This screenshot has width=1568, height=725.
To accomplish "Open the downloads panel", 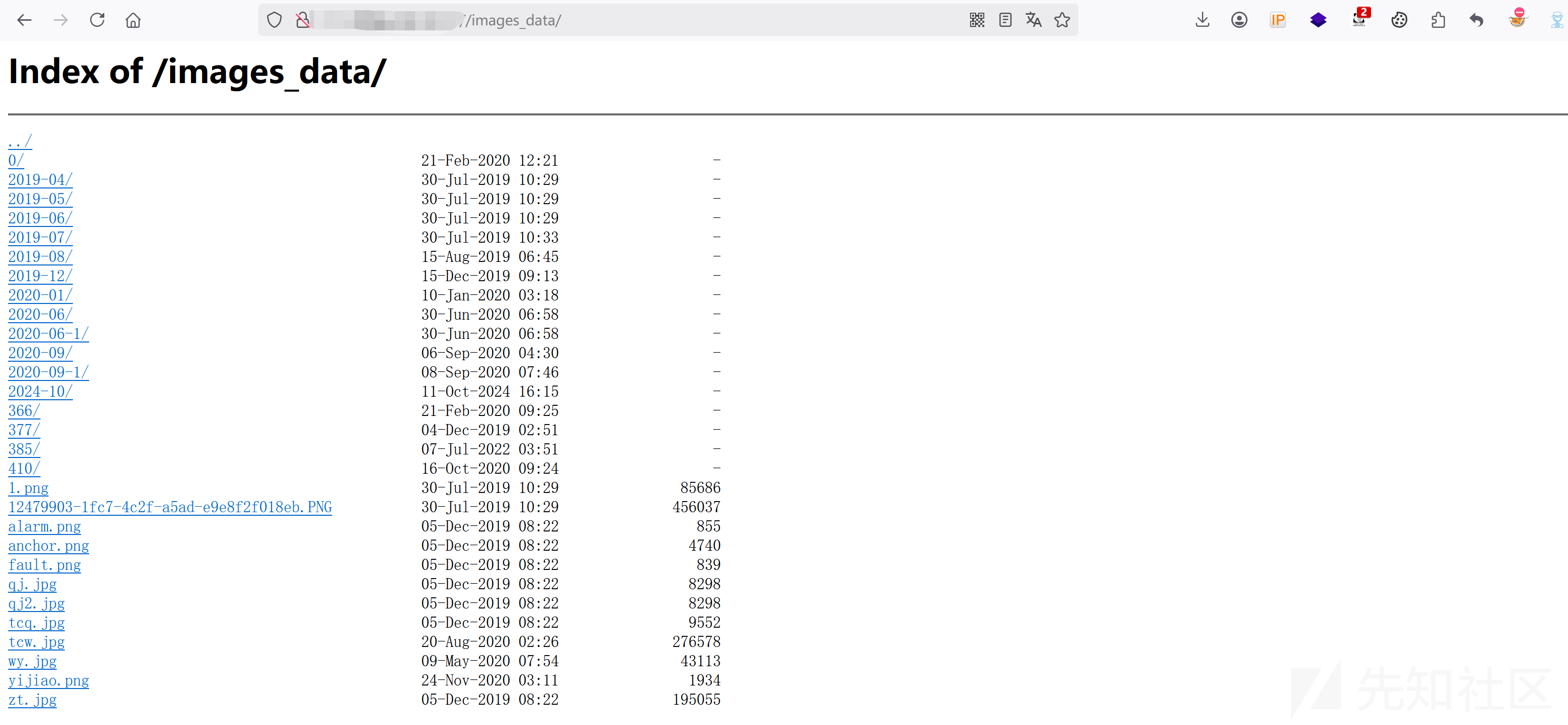I will point(1202,20).
